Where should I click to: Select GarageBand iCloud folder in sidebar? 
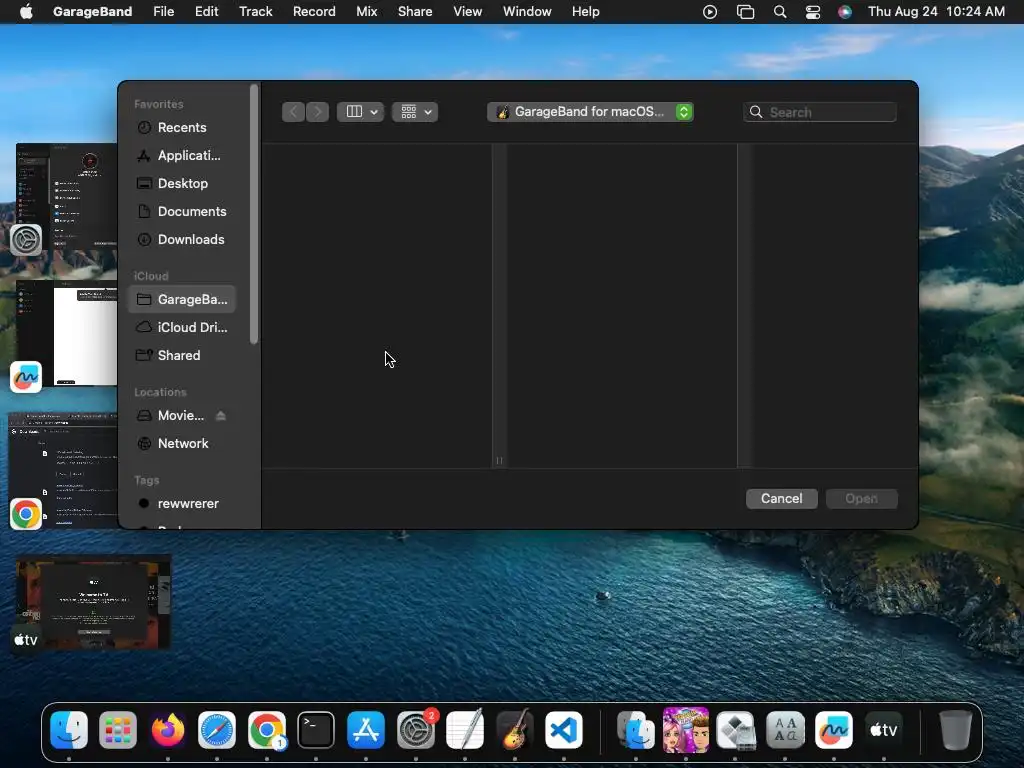[182, 299]
